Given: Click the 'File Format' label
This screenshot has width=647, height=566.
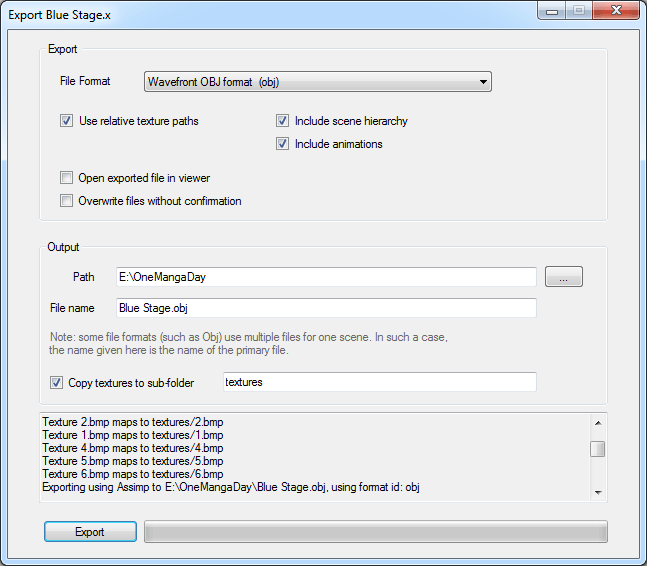Looking at the screenshot, I should 85,81.
